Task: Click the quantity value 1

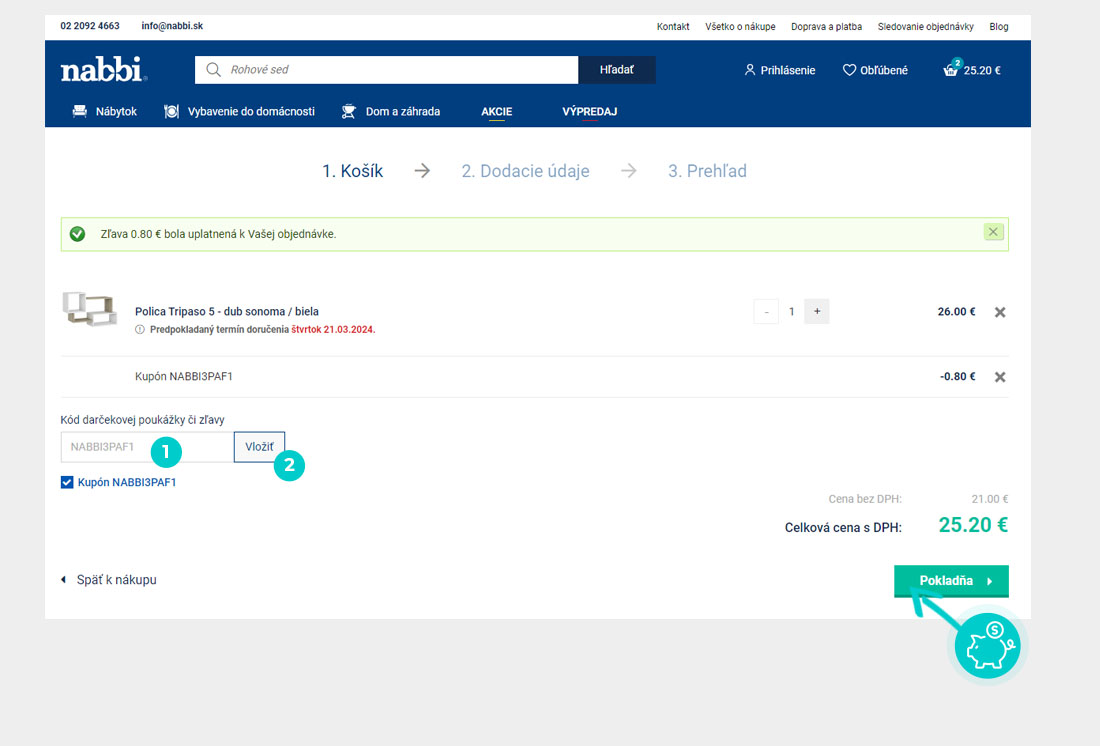Action: point(791,312)
